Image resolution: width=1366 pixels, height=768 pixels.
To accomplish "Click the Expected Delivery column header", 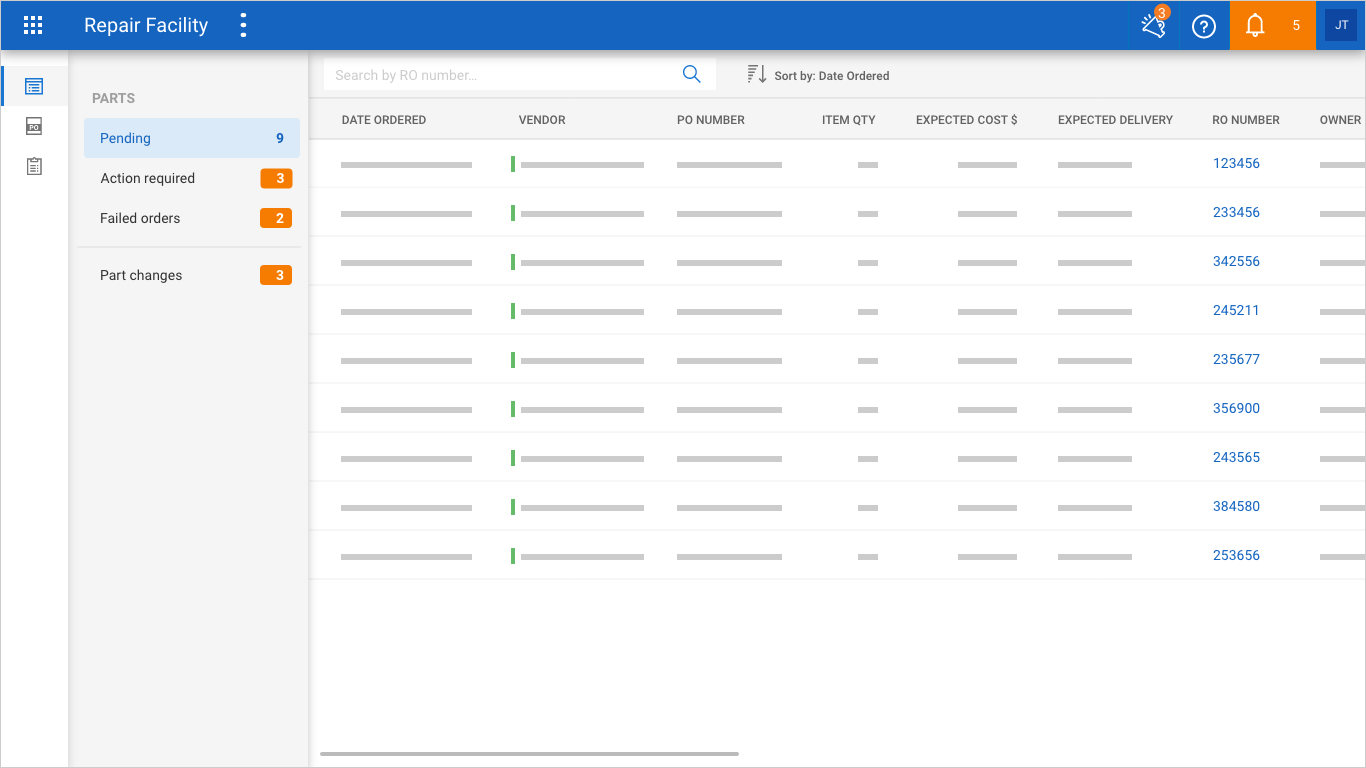I will click(1115, 120).
